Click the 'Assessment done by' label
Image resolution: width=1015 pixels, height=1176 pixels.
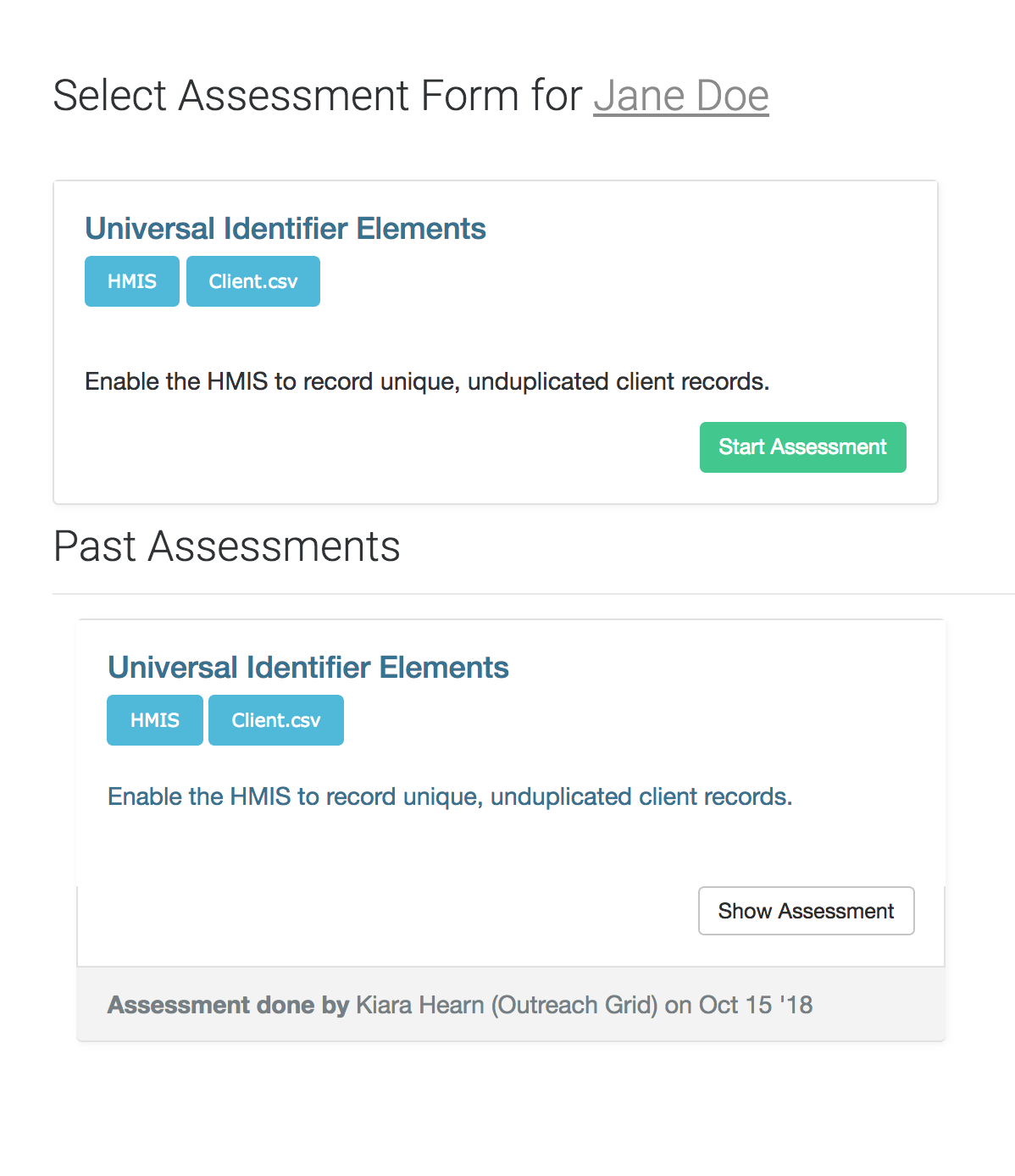tap(228, 1005)
